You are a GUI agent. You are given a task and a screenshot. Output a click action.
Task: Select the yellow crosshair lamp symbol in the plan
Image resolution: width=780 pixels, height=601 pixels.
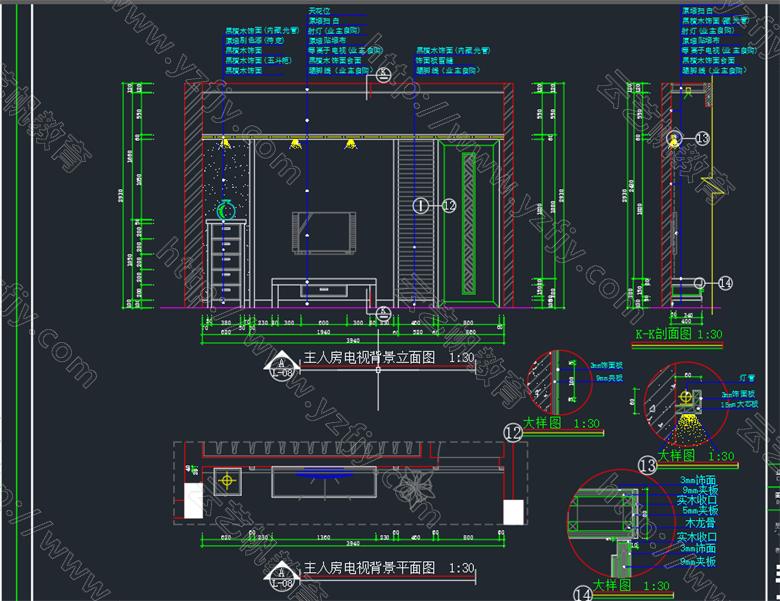tap(227, 481)
